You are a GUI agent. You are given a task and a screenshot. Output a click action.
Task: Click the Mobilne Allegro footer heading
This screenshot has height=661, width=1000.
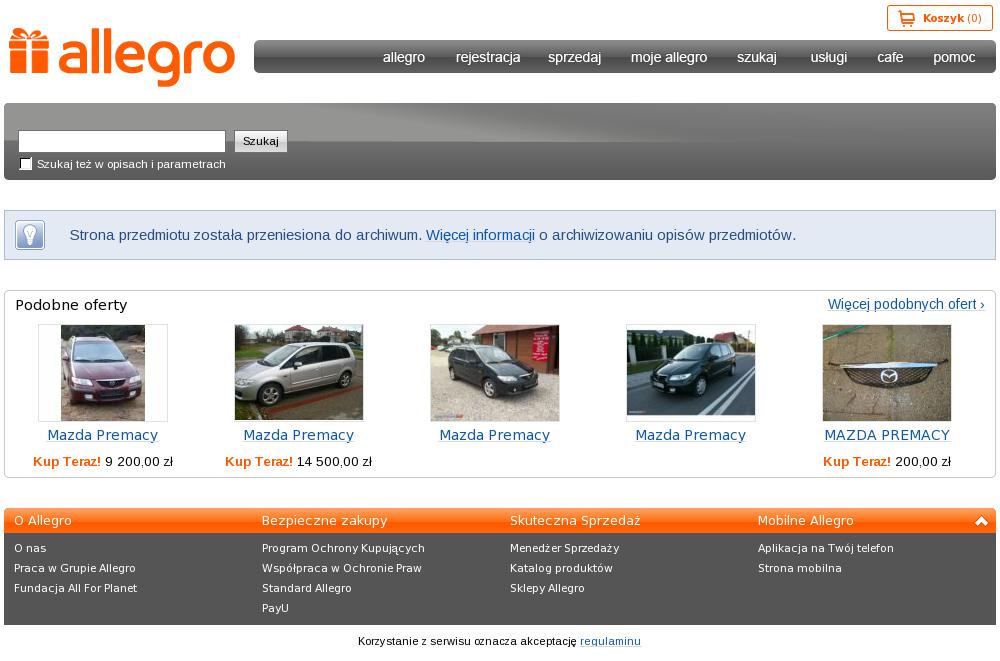pyautogui.click(x=805, y=521)
